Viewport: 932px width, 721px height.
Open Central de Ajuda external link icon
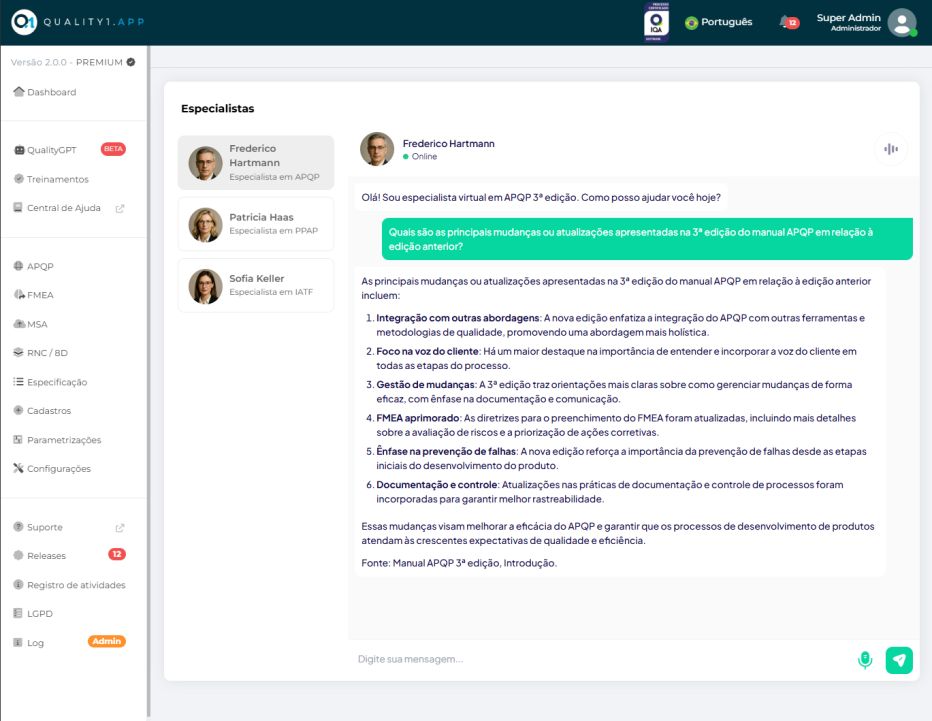point(119,208)
